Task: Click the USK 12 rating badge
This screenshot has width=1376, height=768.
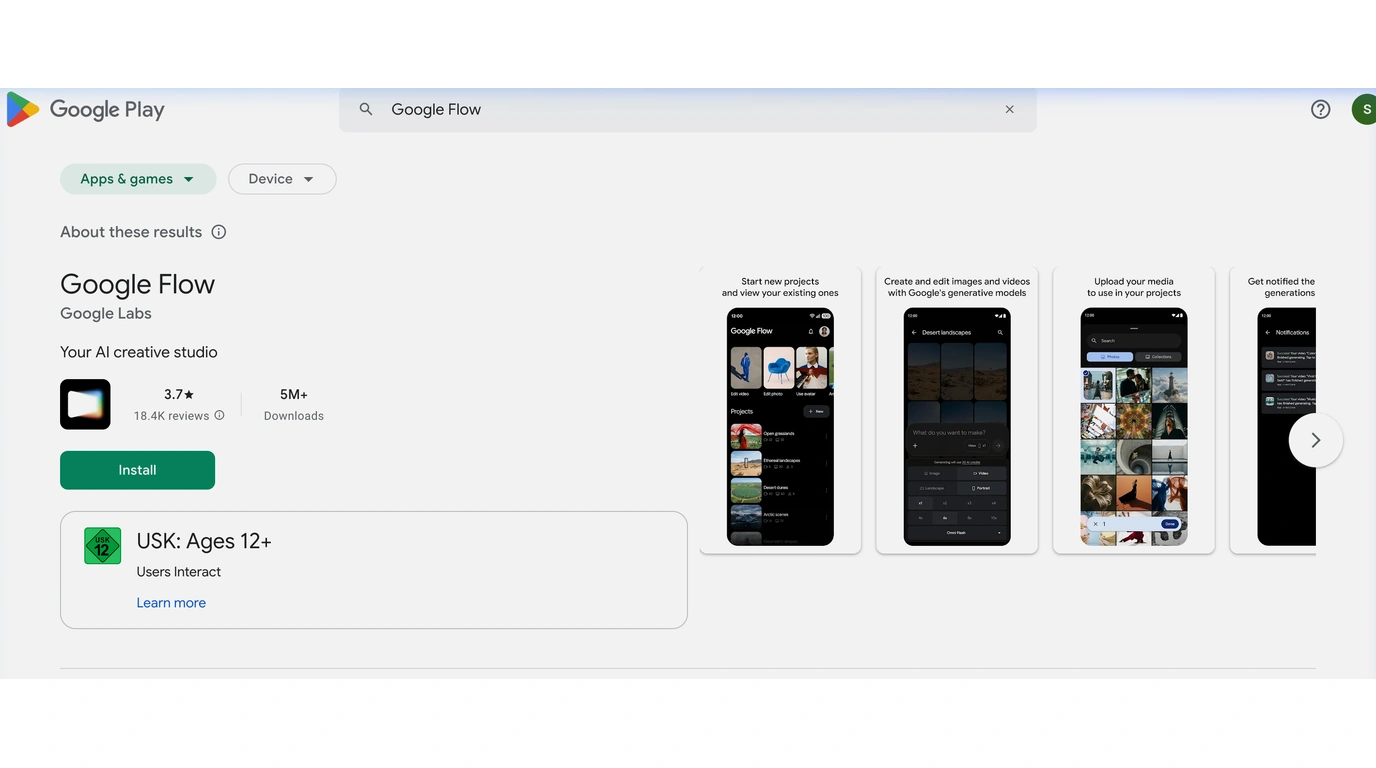Action: click(102, 546)
